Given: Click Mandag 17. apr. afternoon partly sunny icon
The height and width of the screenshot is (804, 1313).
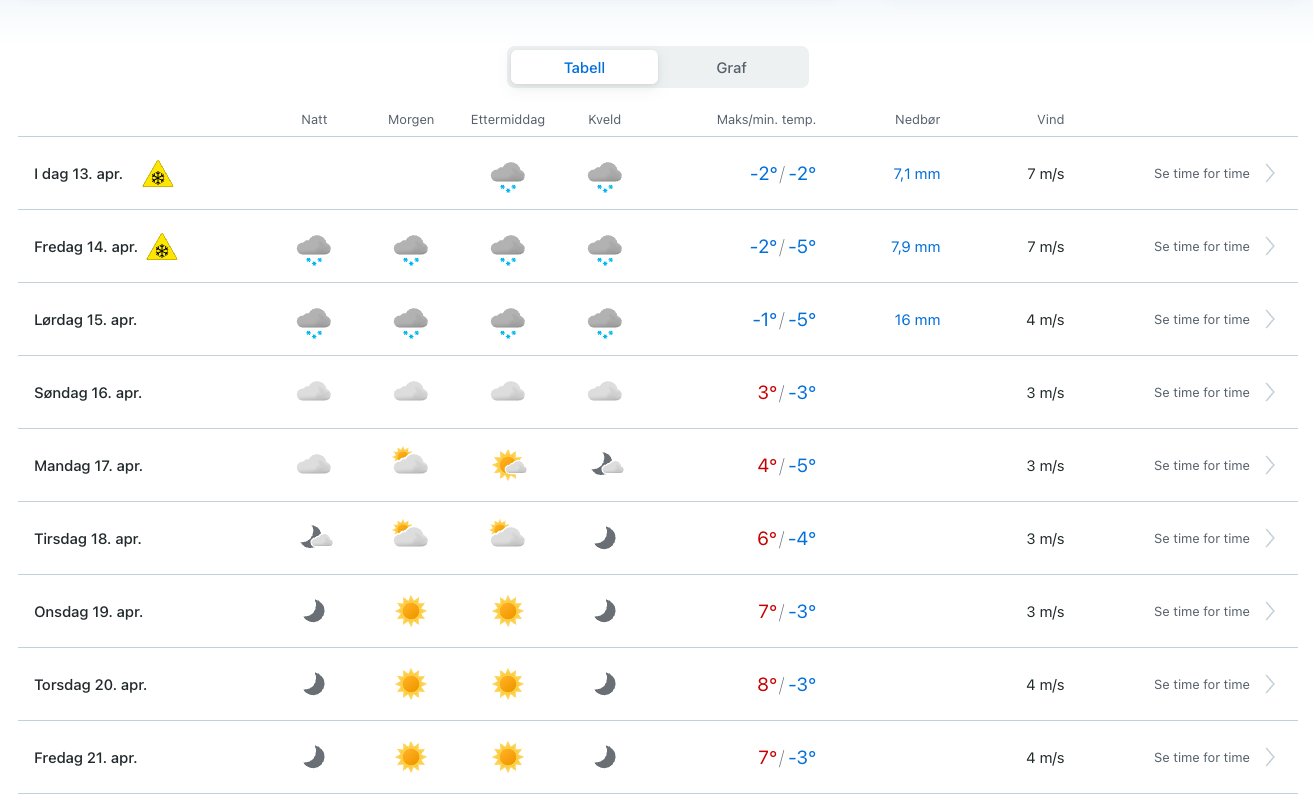Looking at the screenshot, I should pyautogui.click(x=508, y=465).
